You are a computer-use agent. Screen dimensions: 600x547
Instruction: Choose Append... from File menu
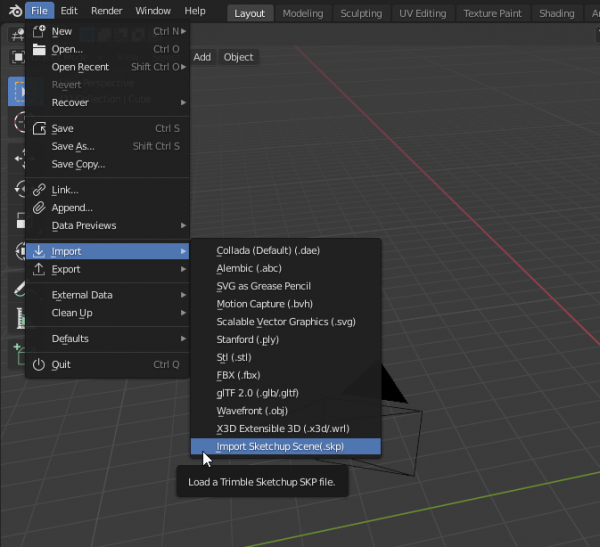[108, 207]
